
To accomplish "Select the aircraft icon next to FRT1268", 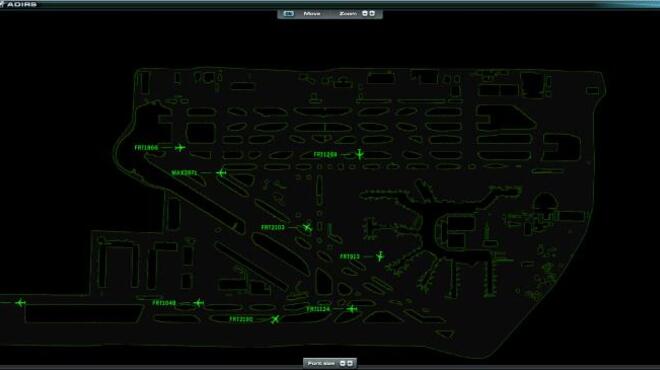I will [x=359, y=154].
